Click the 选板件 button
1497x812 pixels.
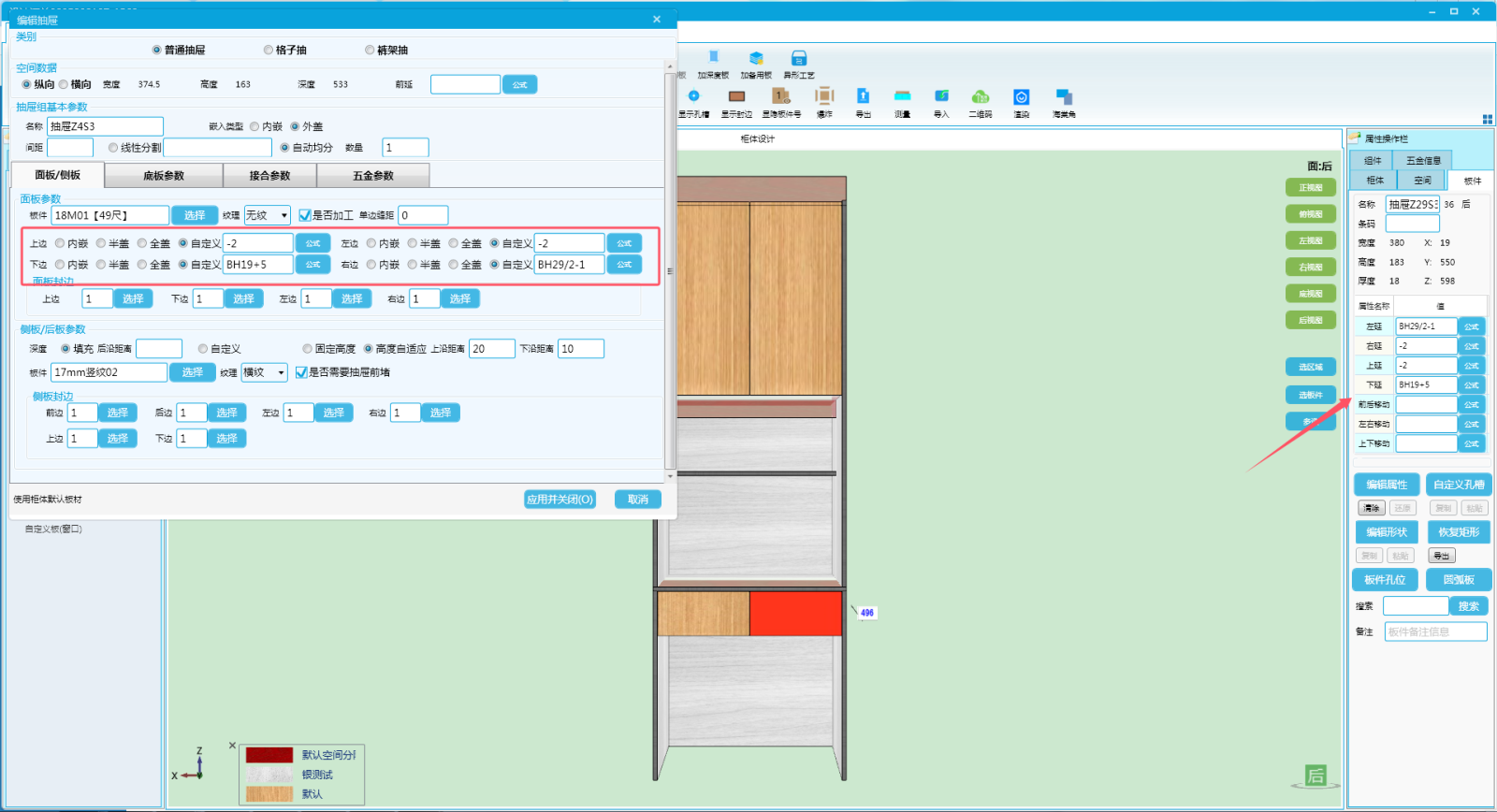[x=1311, y=395]
